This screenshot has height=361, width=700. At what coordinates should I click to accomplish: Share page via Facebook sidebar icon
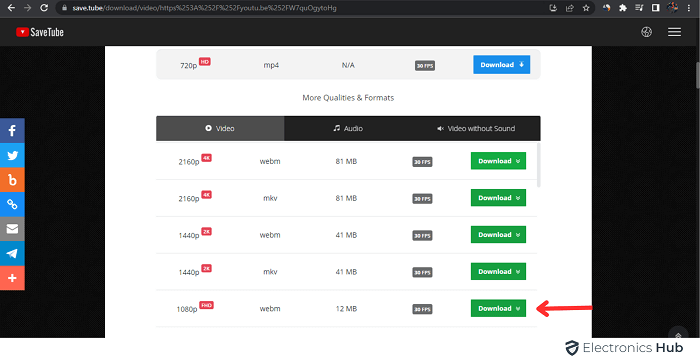(x=12, y=131)
